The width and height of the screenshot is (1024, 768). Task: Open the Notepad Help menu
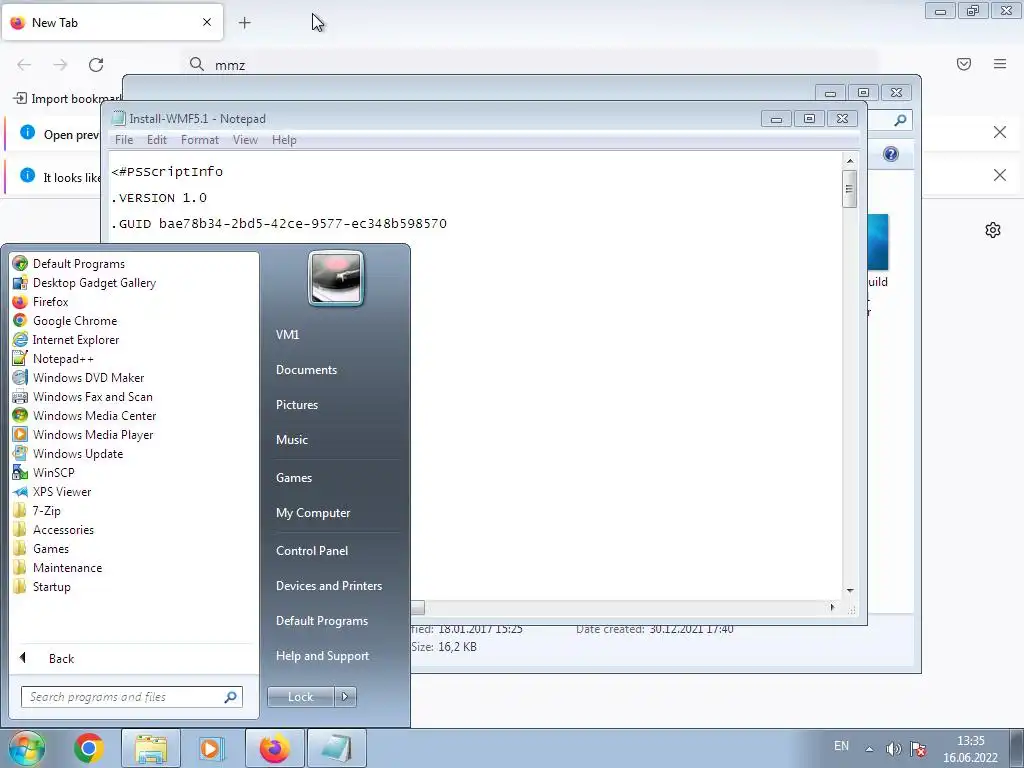tap(284, 140)
